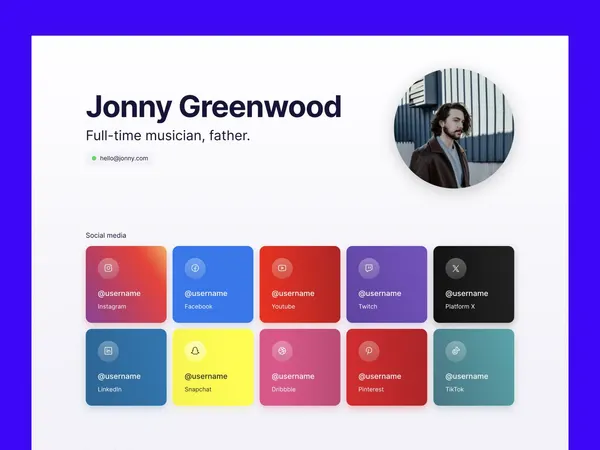Screen dimensions: 600x450
Task: Open the LinkedIn @username link
Action: pos(119,376)
